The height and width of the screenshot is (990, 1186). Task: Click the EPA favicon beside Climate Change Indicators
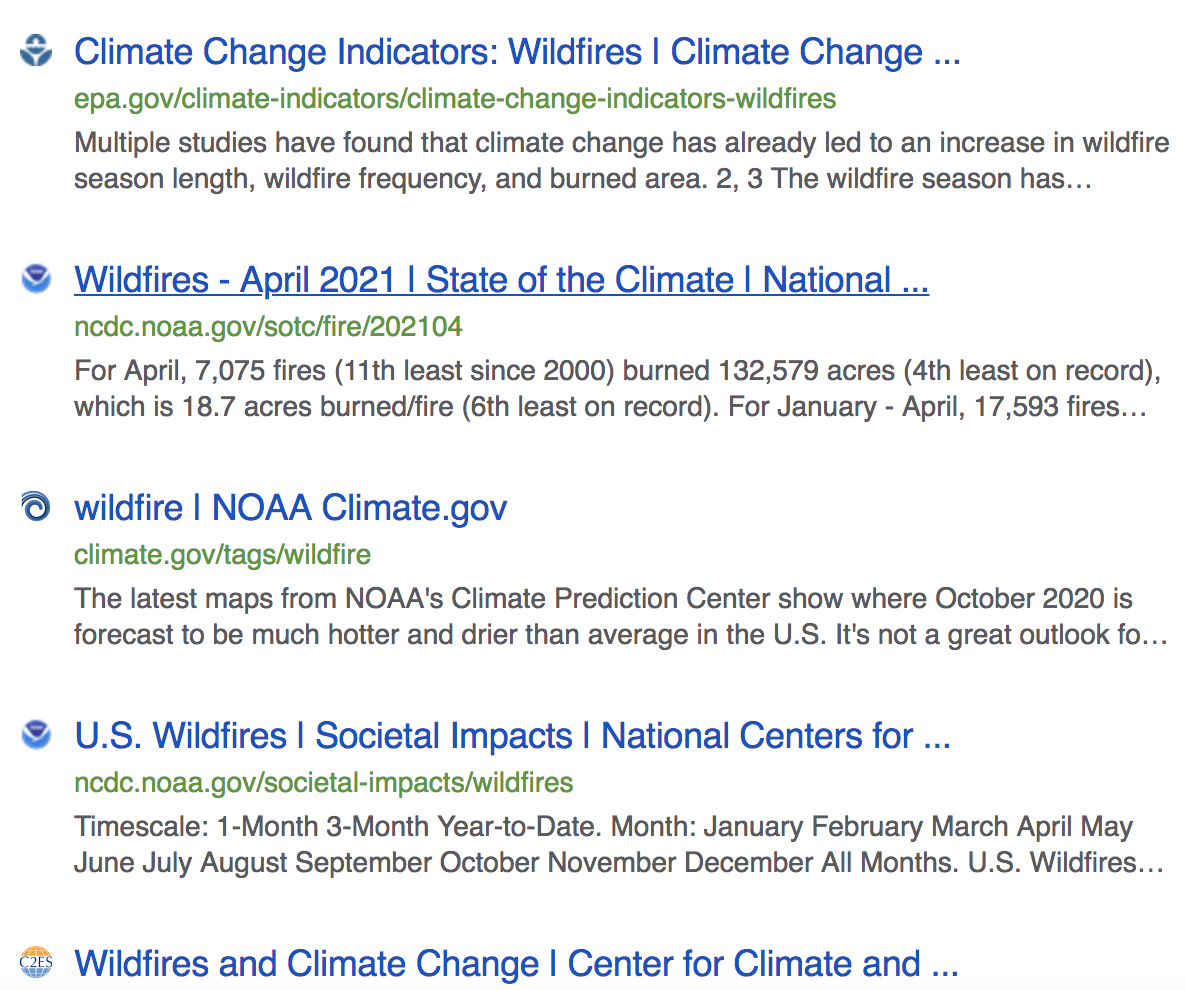[36, 51]
